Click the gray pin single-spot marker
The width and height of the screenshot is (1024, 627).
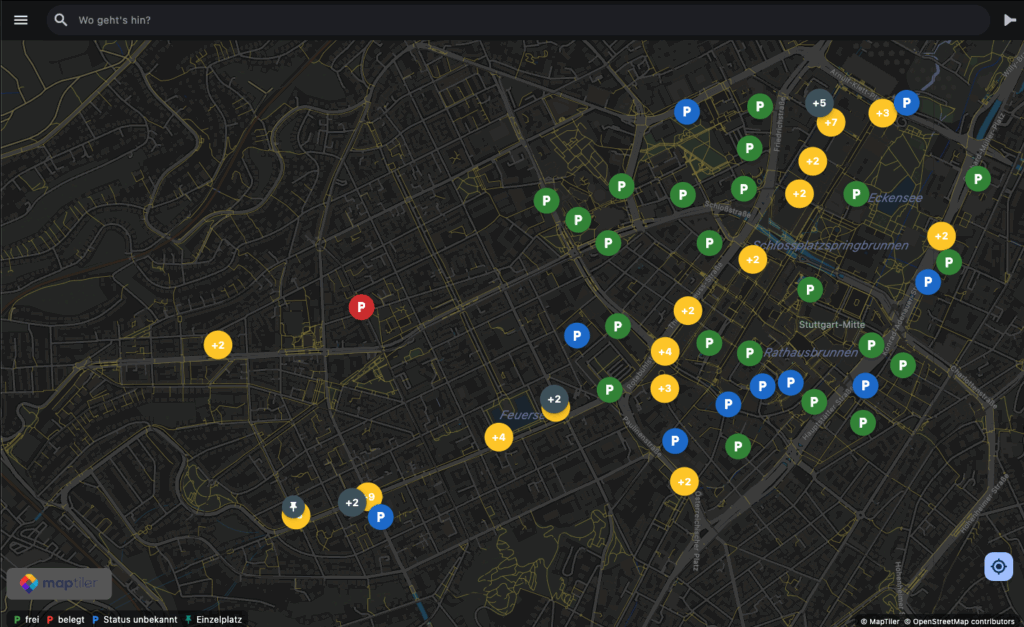[293, 506]
